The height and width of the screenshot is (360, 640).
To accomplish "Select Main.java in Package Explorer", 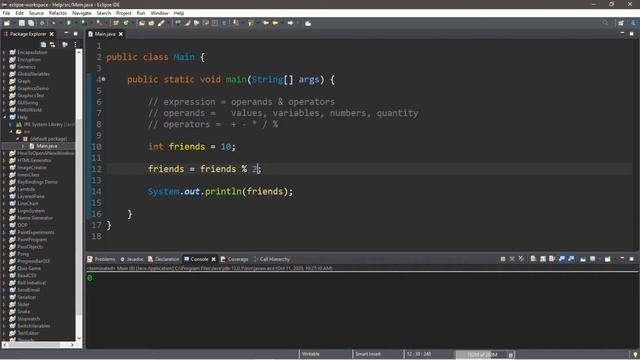I will tap(43, 146).
